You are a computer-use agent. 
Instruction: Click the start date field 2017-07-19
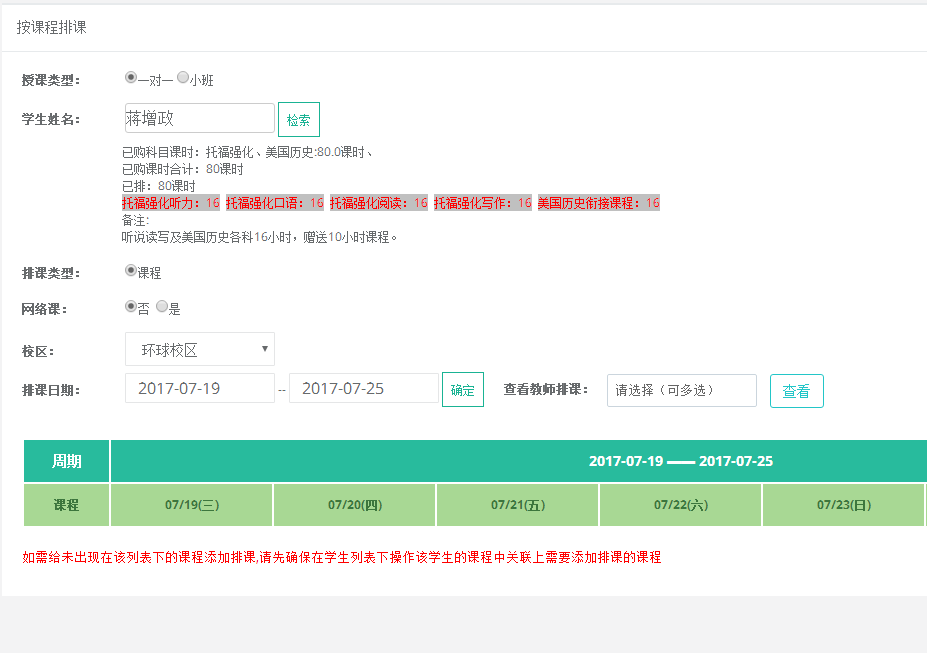coord(200,388)
